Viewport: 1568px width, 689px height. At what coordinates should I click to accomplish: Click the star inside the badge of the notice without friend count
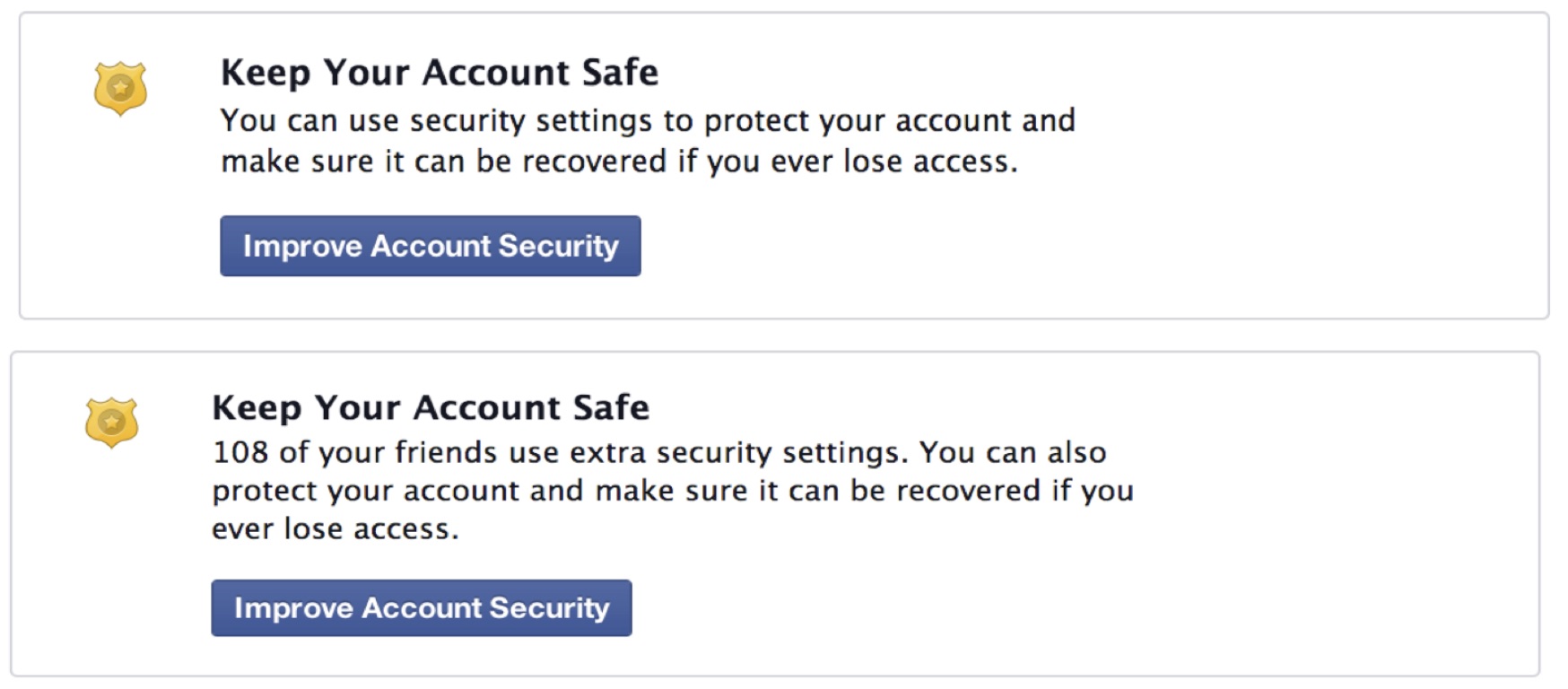coord(120,86)
